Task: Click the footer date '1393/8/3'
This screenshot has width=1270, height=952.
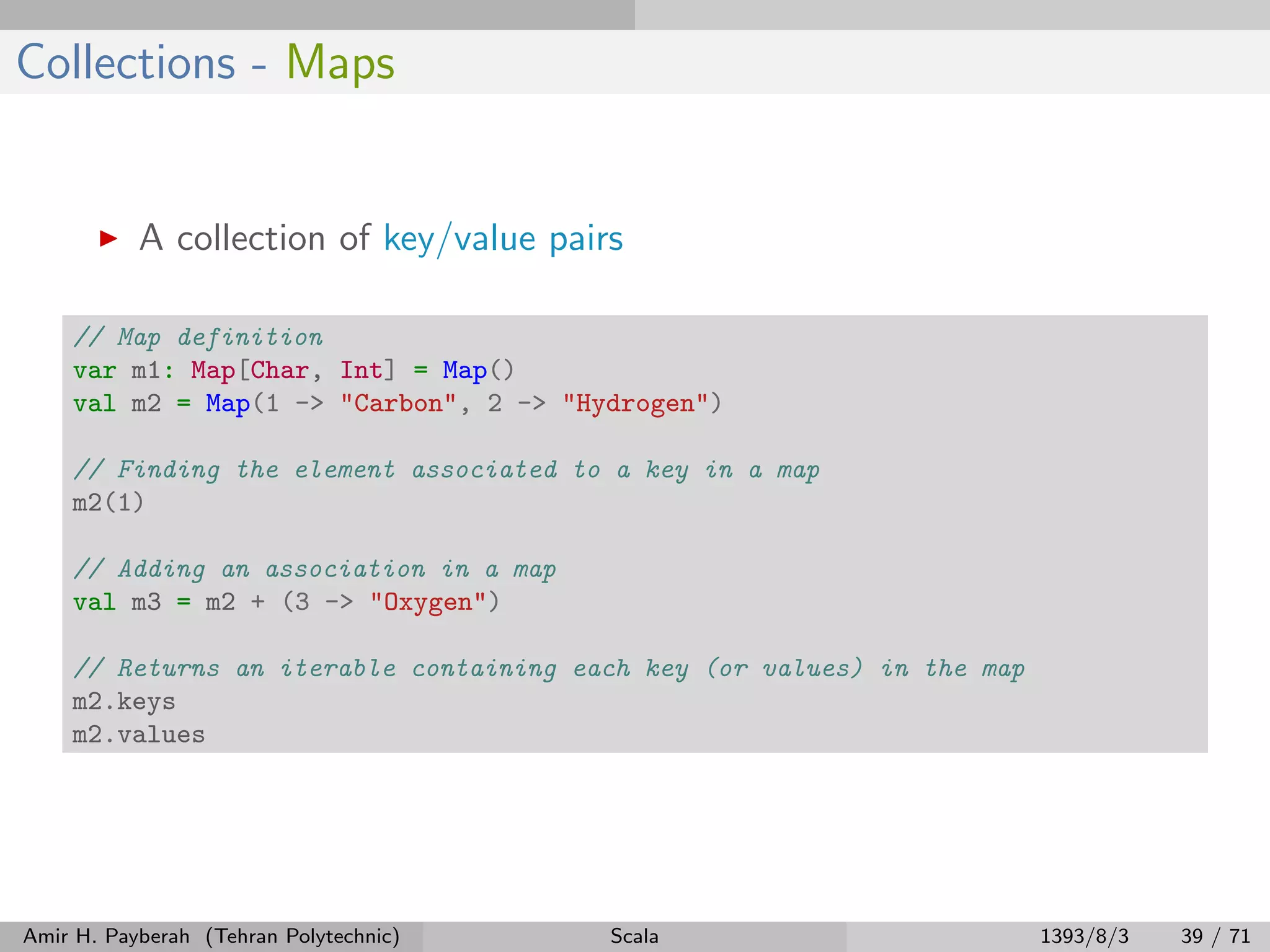Action: pos(1085,936)
